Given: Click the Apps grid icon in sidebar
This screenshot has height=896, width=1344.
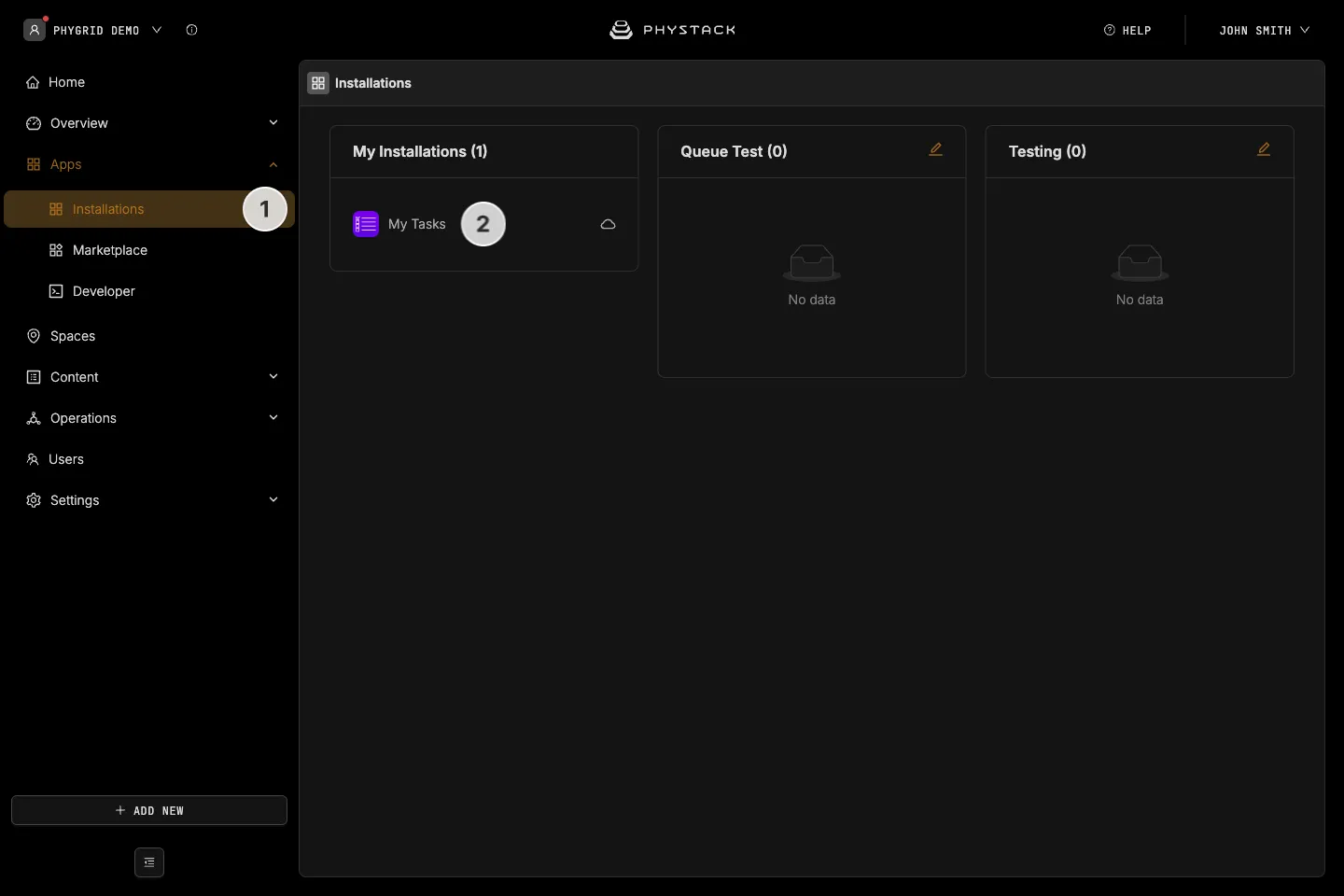Looking at the screenshot, I should 34,164.
